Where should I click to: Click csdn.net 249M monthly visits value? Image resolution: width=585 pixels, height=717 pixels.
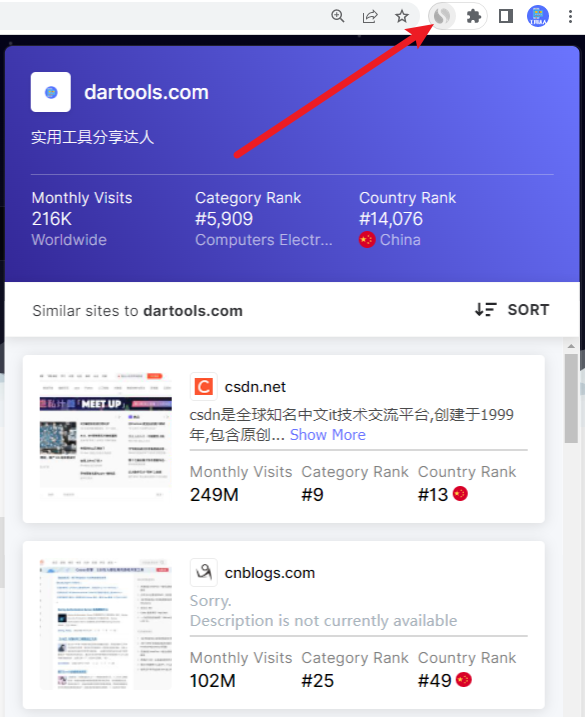[215, 495]
